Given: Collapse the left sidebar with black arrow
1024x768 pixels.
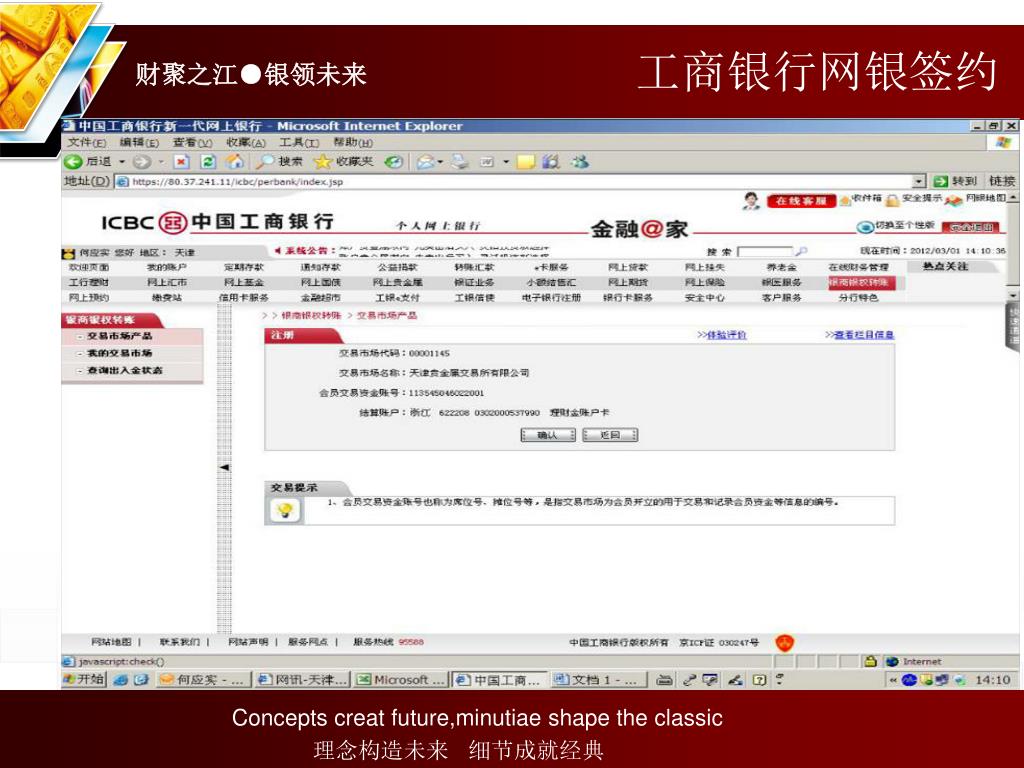Looking at the screenshot, I should (x=224, y=468).
